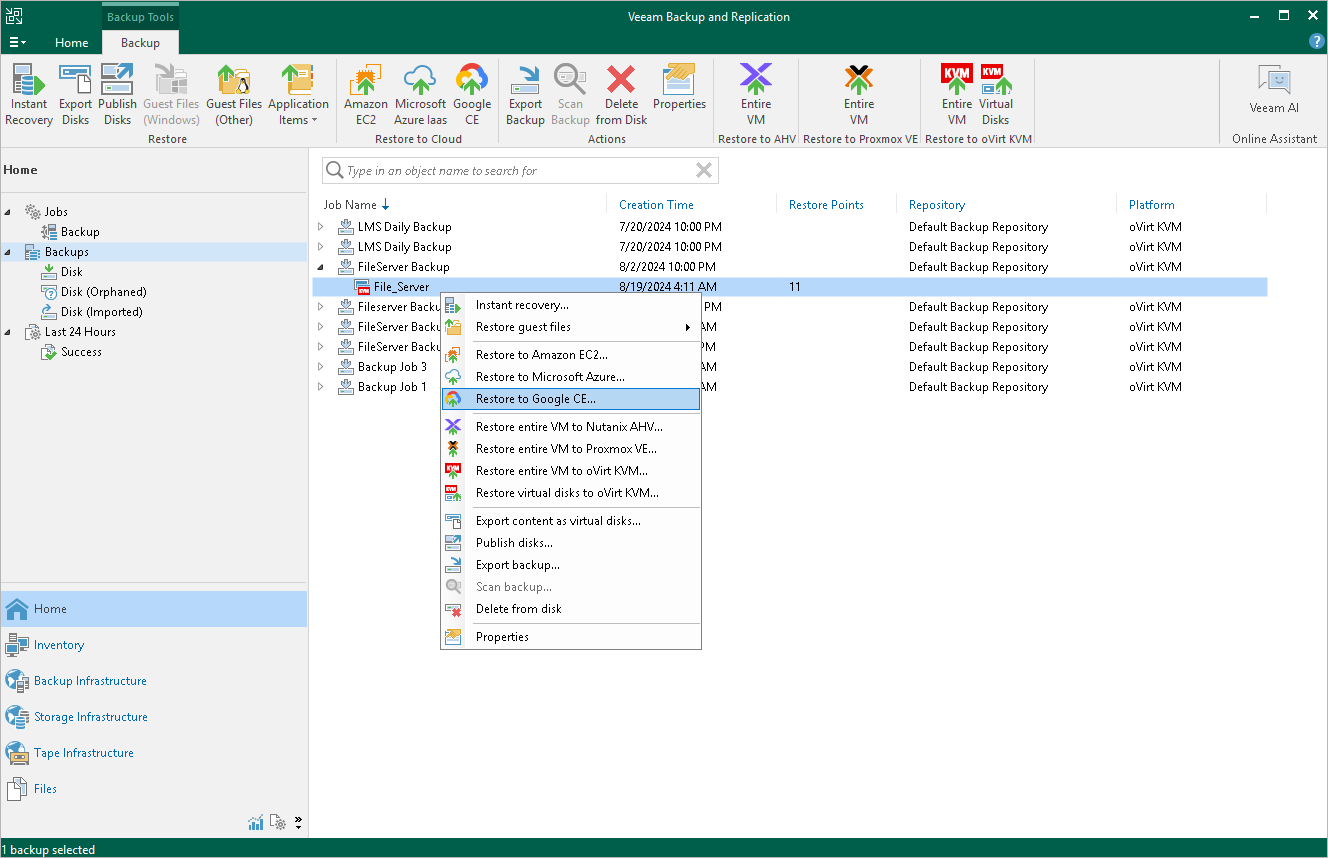Click Entire VM under Restore to Proxmox VE
Screen dimensions: 1328x858
pyautogui.click(x=859, y=95)
